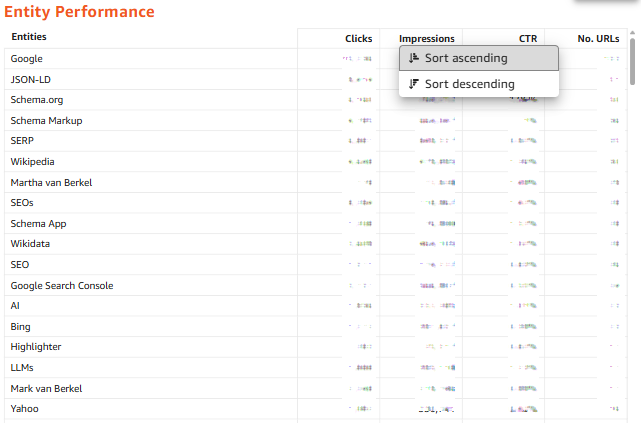641x423 pixels.
Task: Click the sort descending arrow icon
Action: tap(414, 84)
